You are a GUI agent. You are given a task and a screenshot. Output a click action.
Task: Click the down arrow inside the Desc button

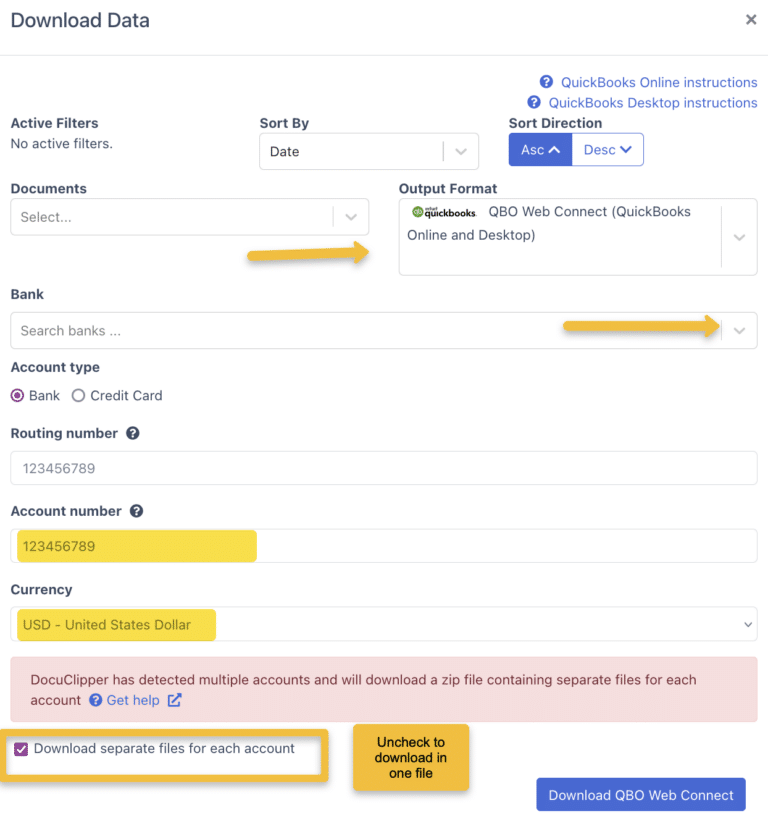[x=625, y=149]
